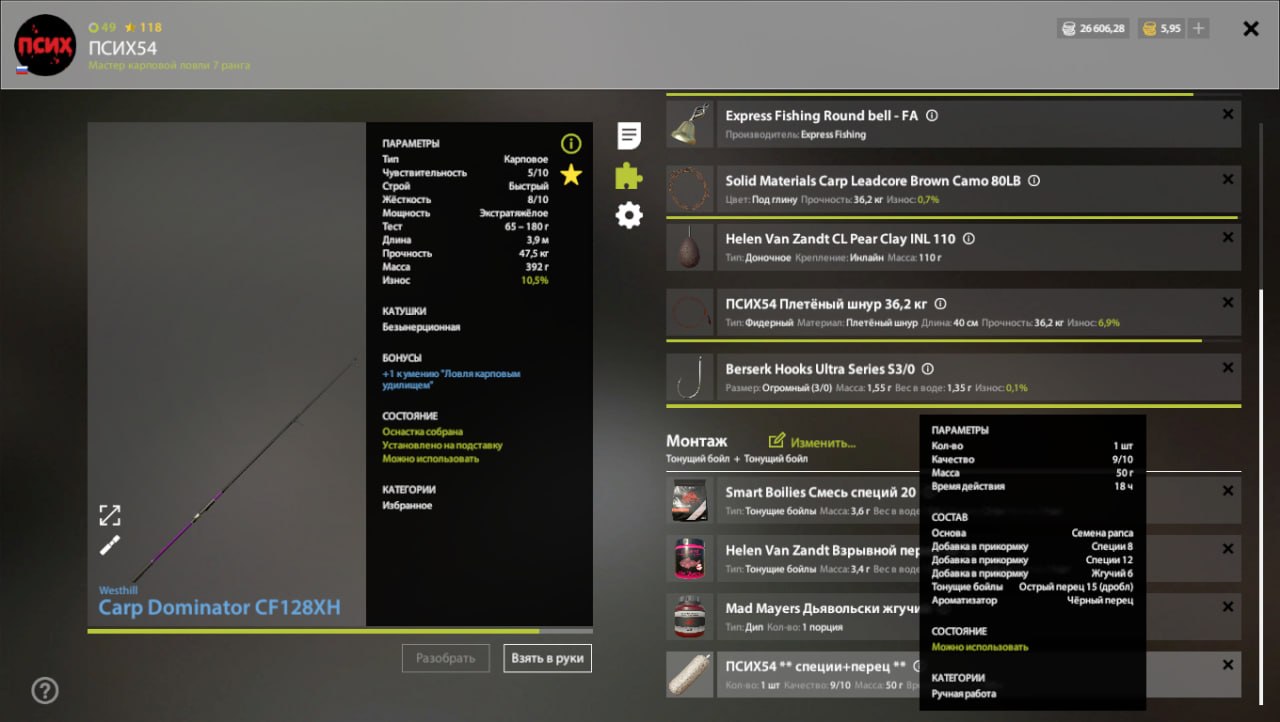The height and width of the screenshot is (722, 1280).
Task: Click the Carp Dominator CF128XH name
Action: click(219, 607)
